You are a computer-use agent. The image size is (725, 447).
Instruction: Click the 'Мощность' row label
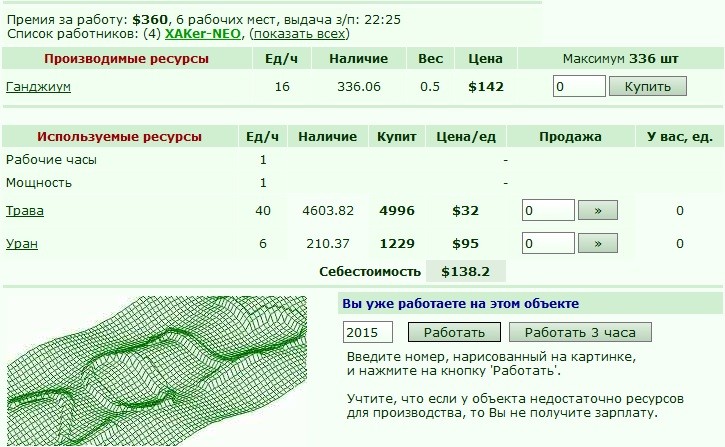(39, 183)
